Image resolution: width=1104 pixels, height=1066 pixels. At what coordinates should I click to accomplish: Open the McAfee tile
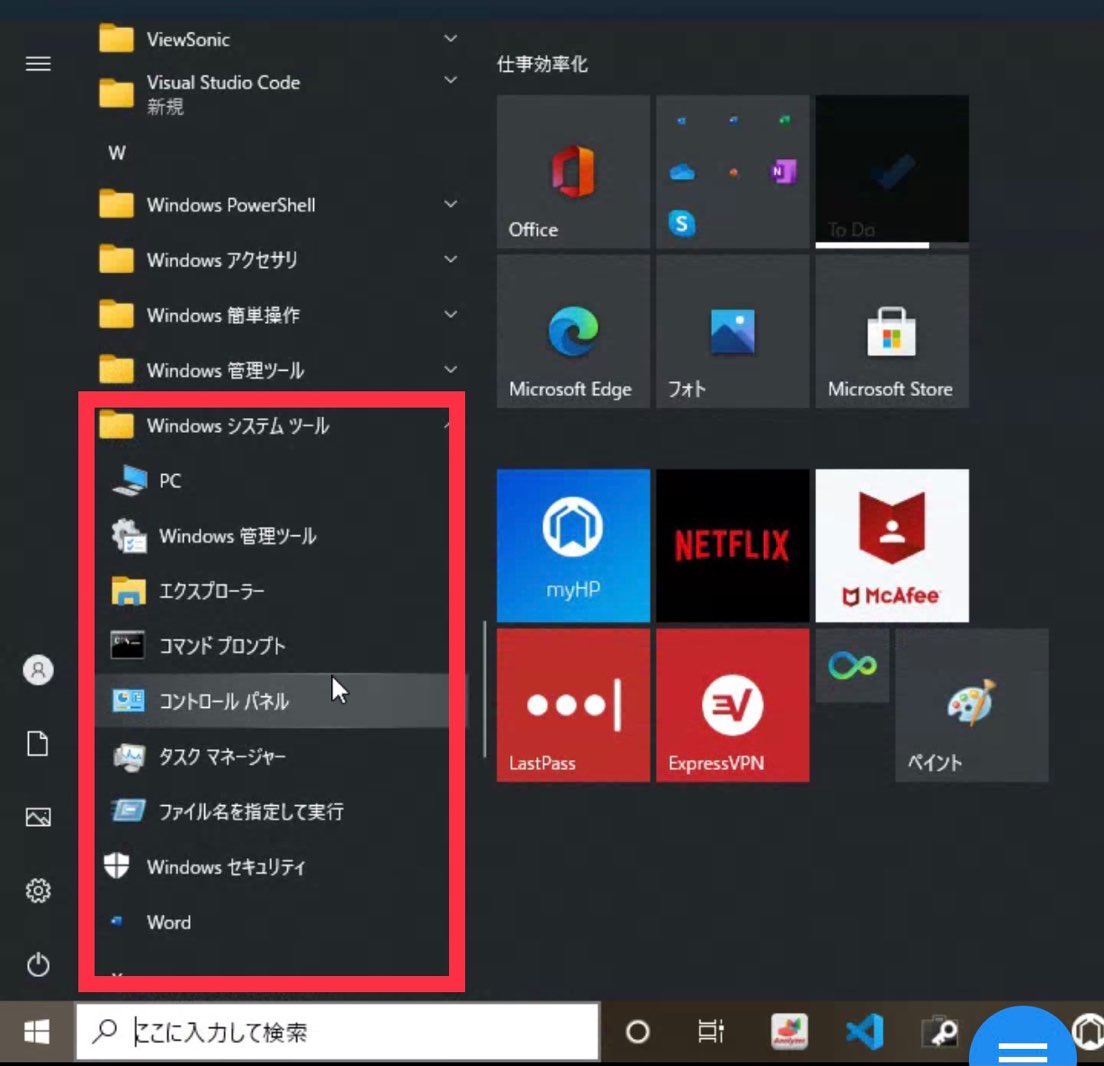[x=892, y=546]
